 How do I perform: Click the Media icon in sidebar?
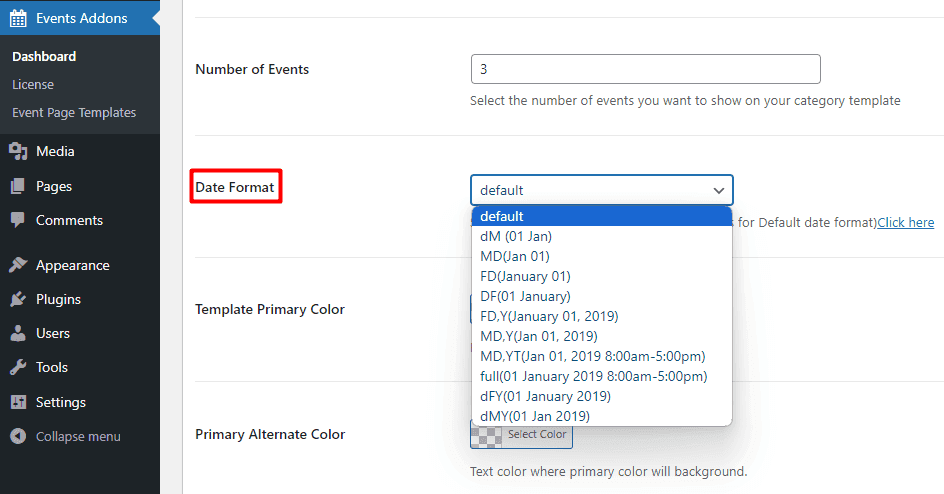18,152
